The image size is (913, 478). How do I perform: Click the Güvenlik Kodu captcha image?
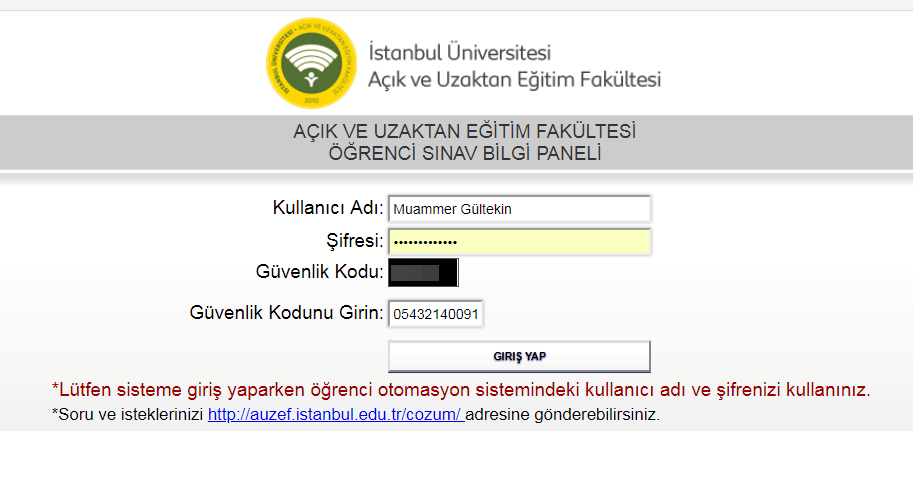tap(423, 272)
